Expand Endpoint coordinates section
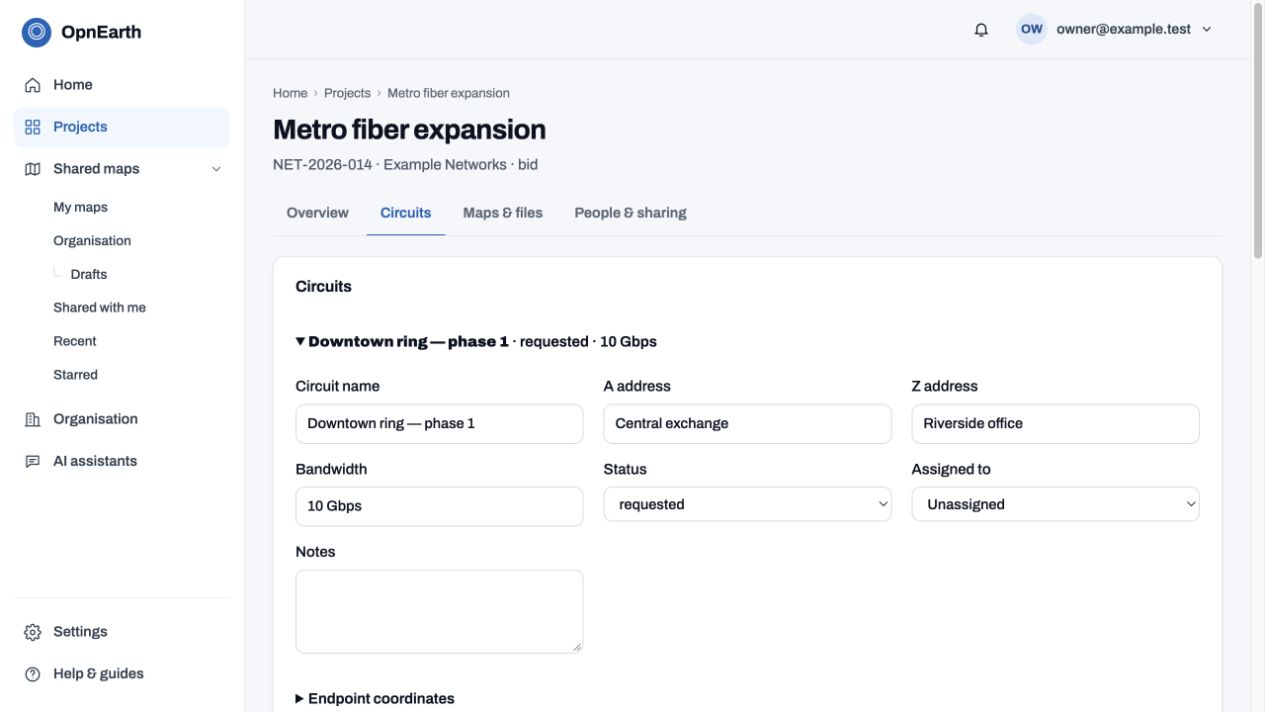Viewport: 1265px width, 712px height. click(x=375, y=698)
